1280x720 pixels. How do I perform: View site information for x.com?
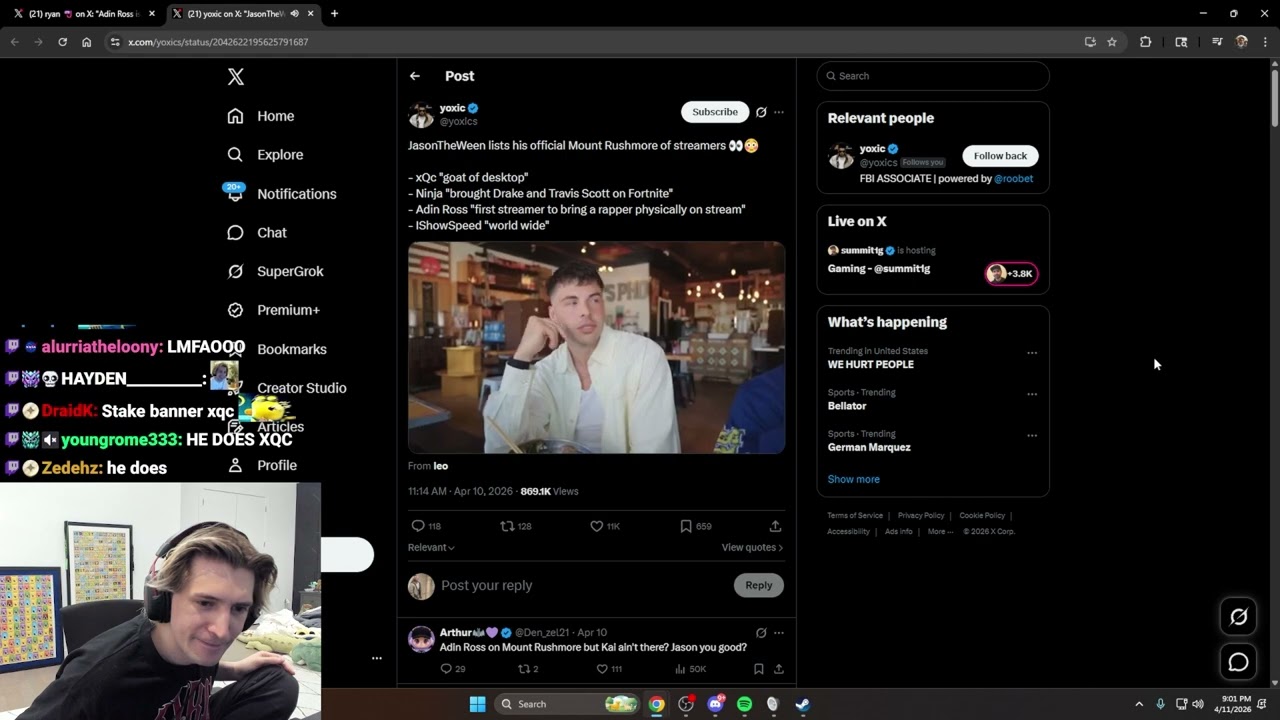[x=115, y=42]
